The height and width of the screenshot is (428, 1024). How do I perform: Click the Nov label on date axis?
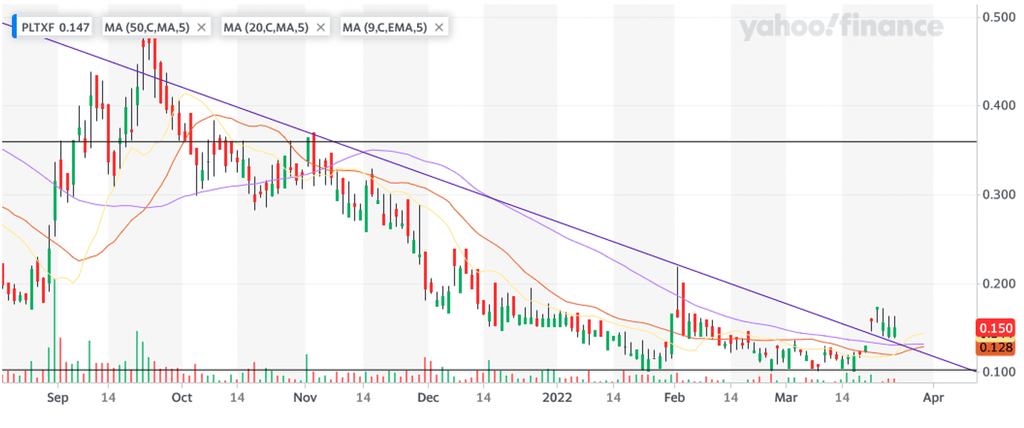click(x=304, y=397)
